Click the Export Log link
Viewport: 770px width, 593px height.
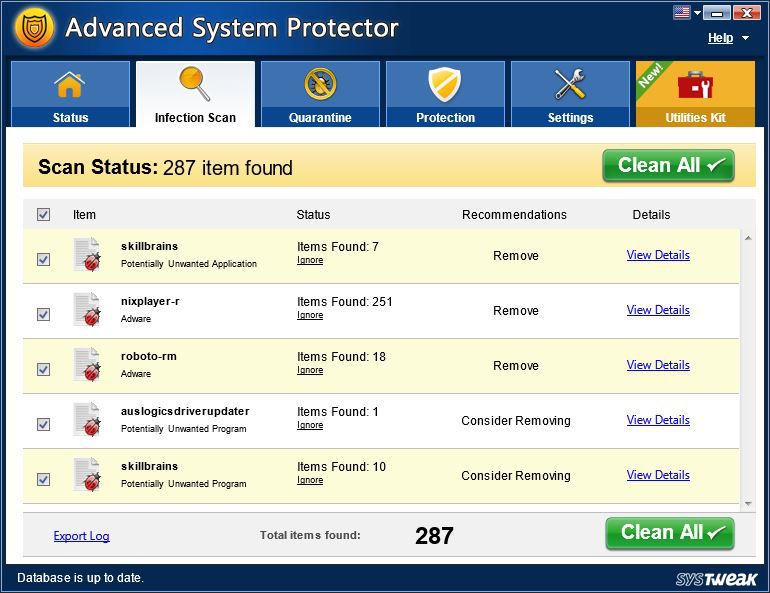coord(81,536)
